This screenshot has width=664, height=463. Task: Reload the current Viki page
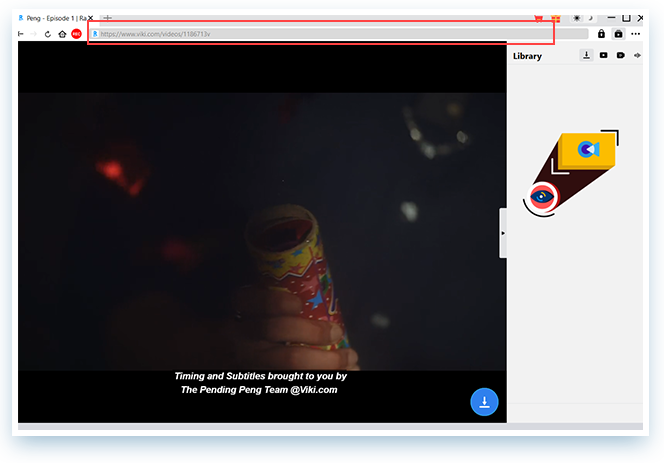pyautogui.click(x=48, y=34)
